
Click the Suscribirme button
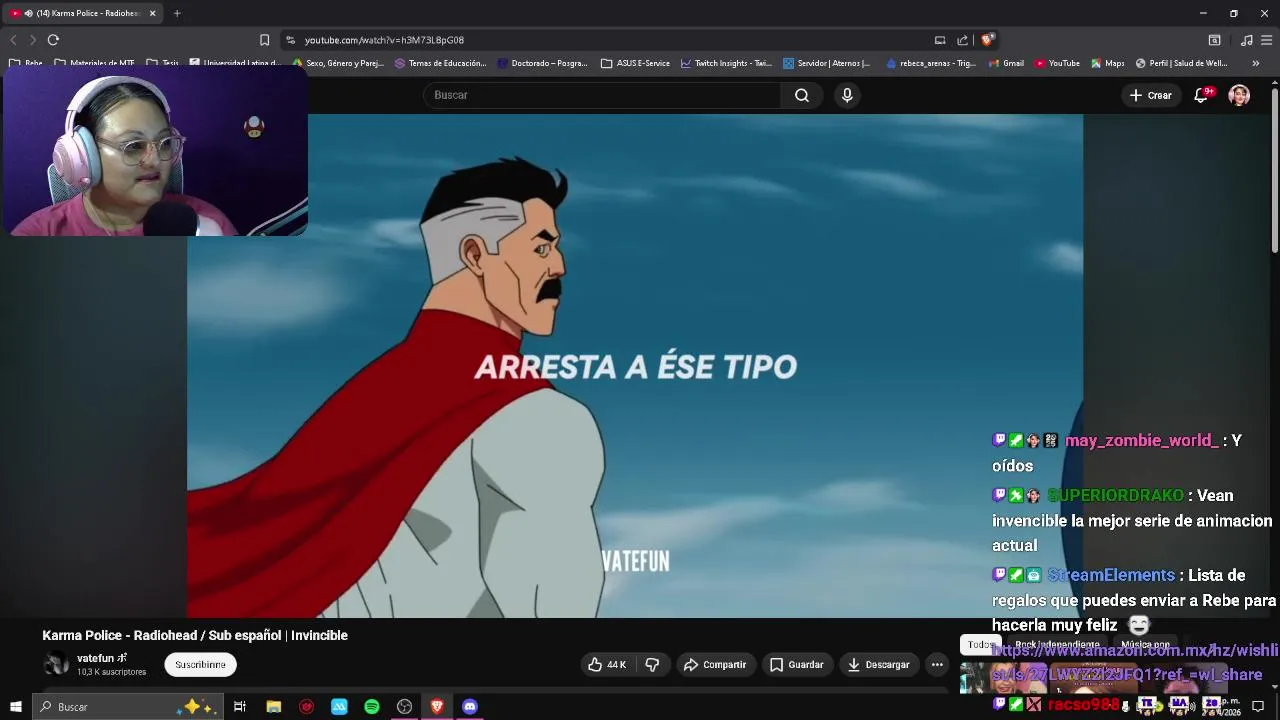pyautogui.click(x=200, y=664)
